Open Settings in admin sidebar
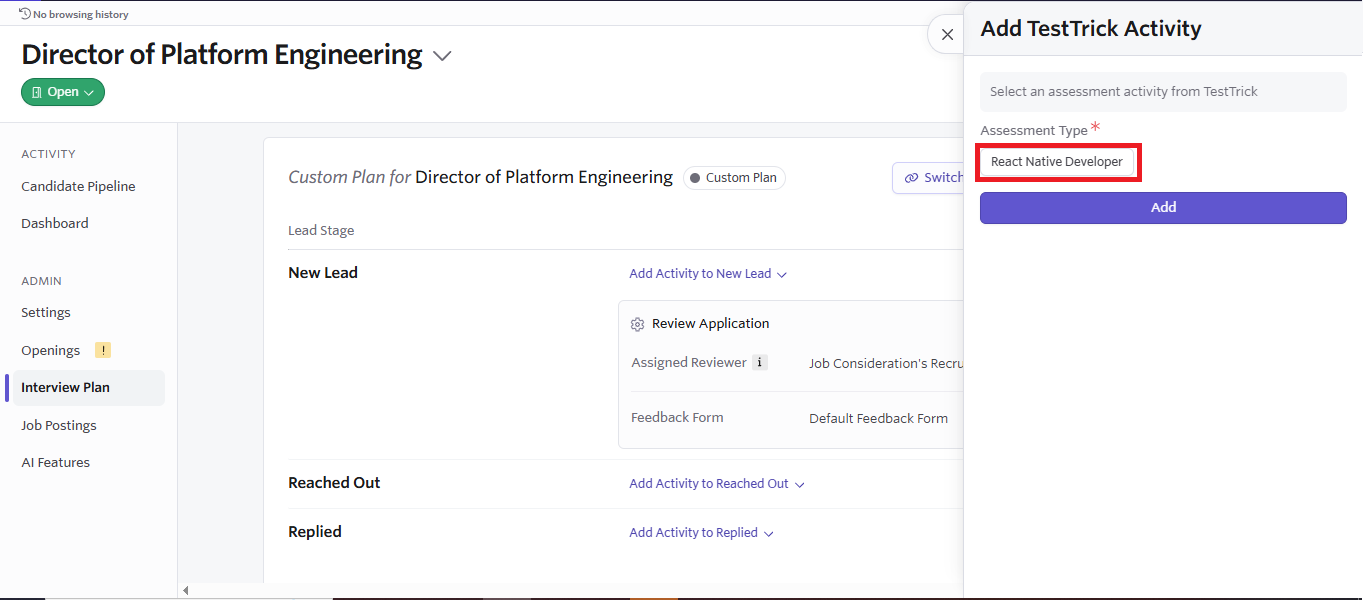Viewport: 1363px width, 600px height. coord(46,312)
